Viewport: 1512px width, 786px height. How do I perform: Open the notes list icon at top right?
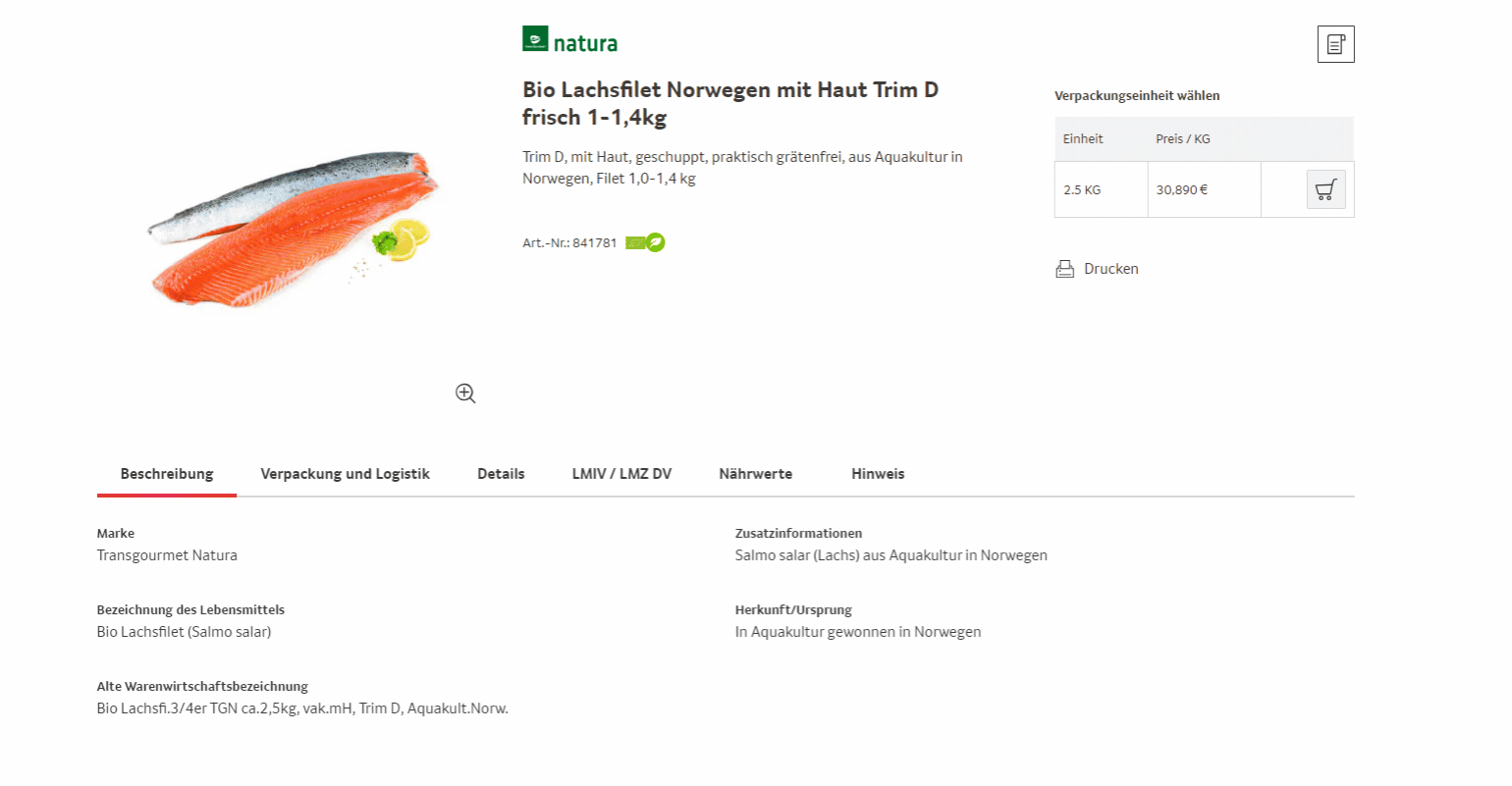pyautogui.click(x=1335, y=44)
